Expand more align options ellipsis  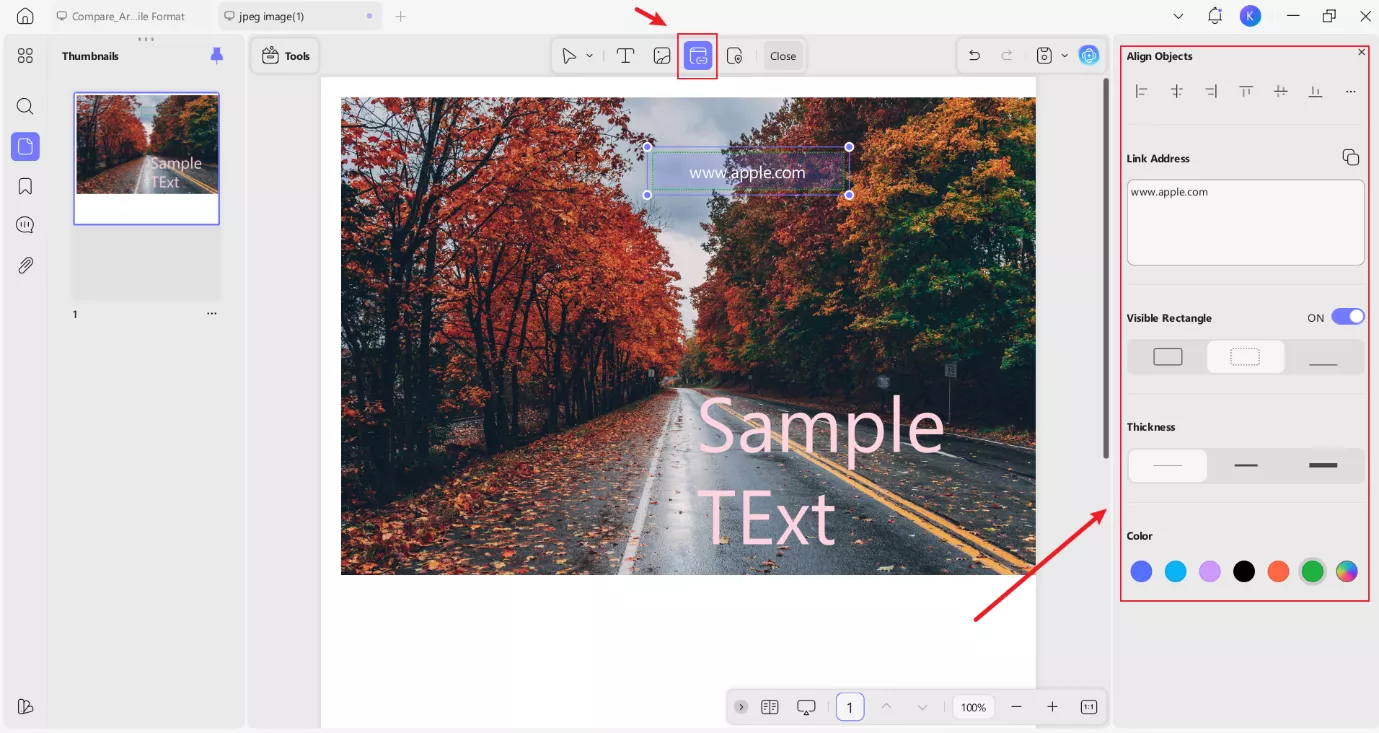(1350, 91)
